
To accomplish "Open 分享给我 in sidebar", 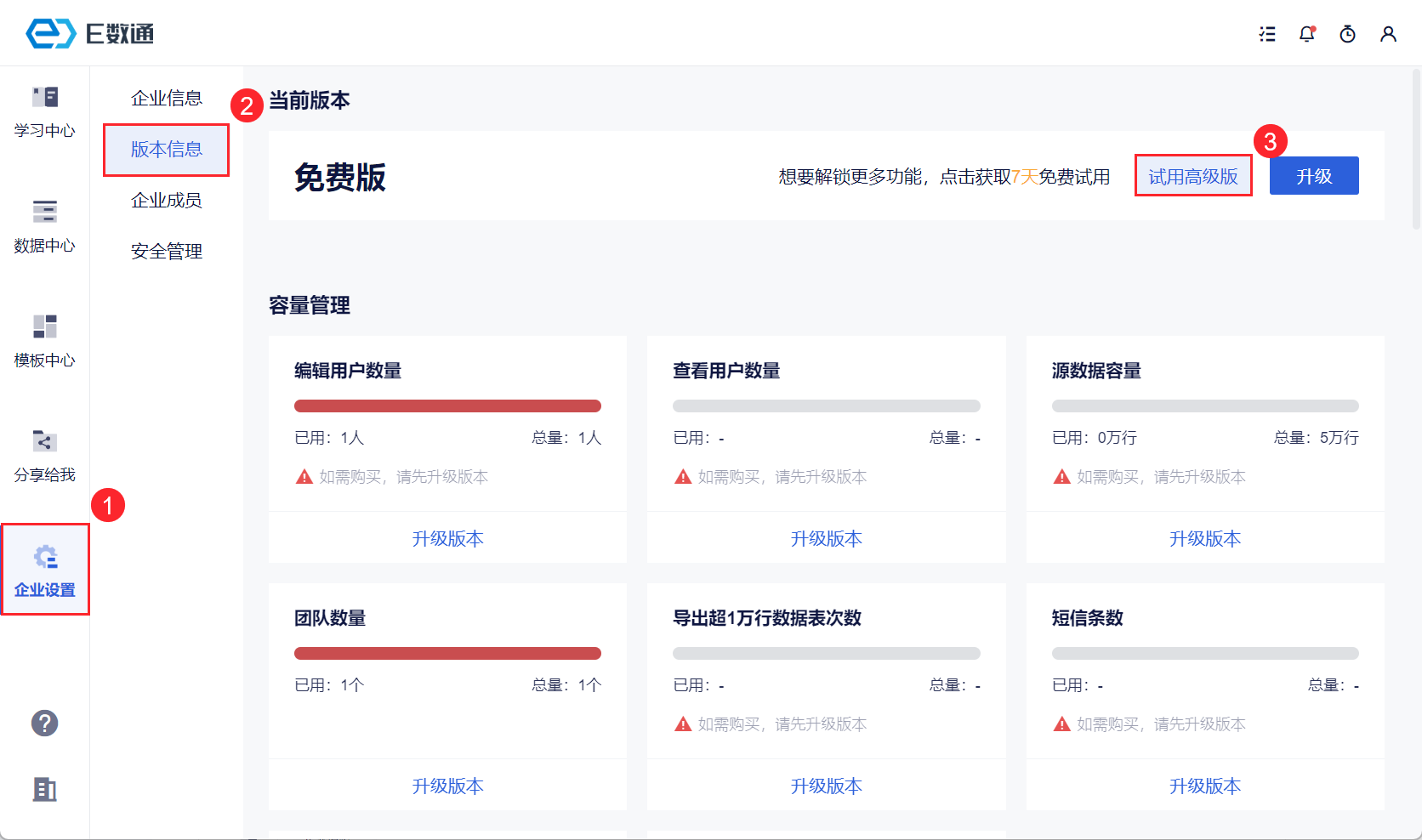I will 44,456.
